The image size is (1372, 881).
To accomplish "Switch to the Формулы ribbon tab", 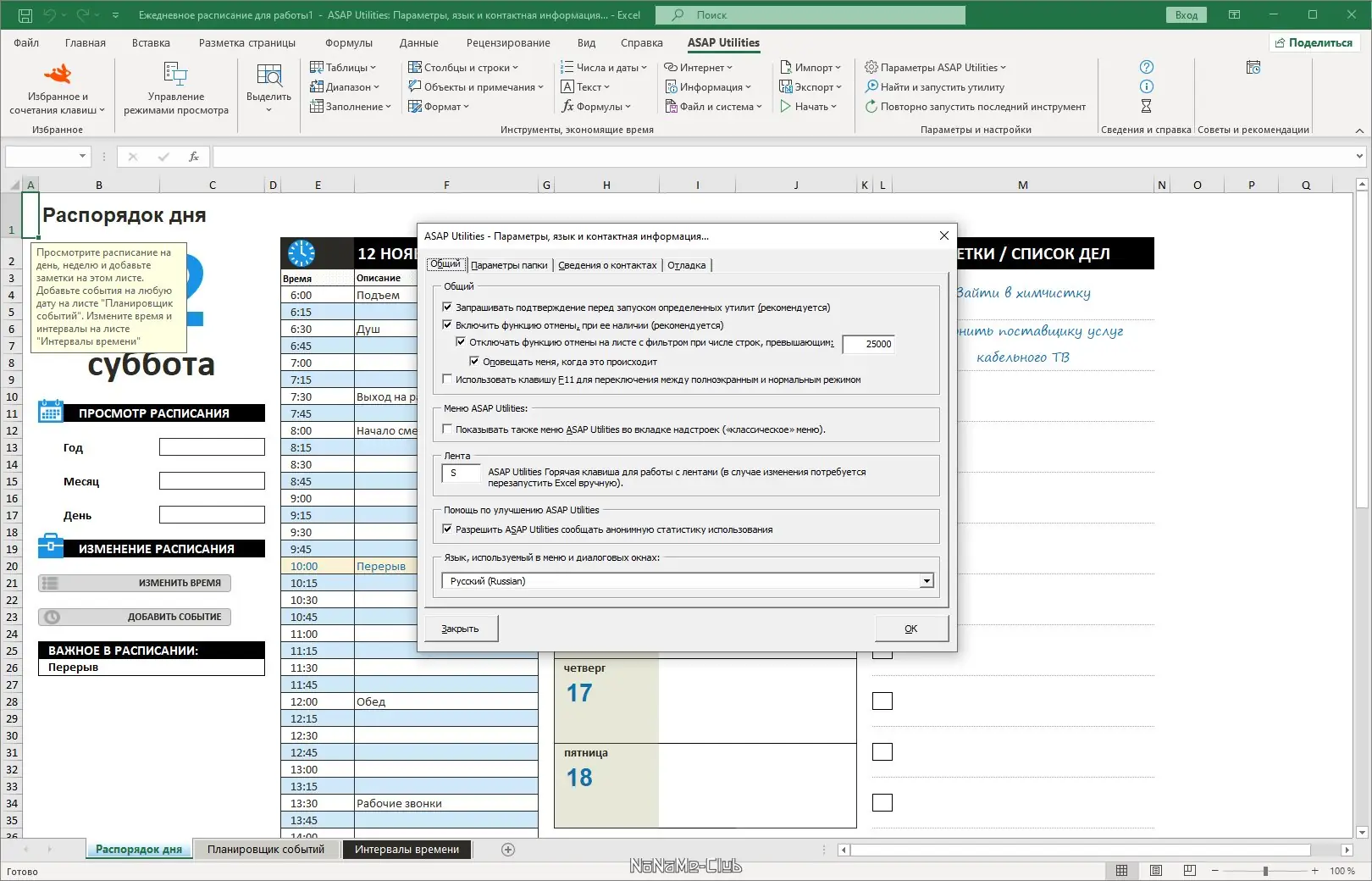I will click(x=349, y=42).
